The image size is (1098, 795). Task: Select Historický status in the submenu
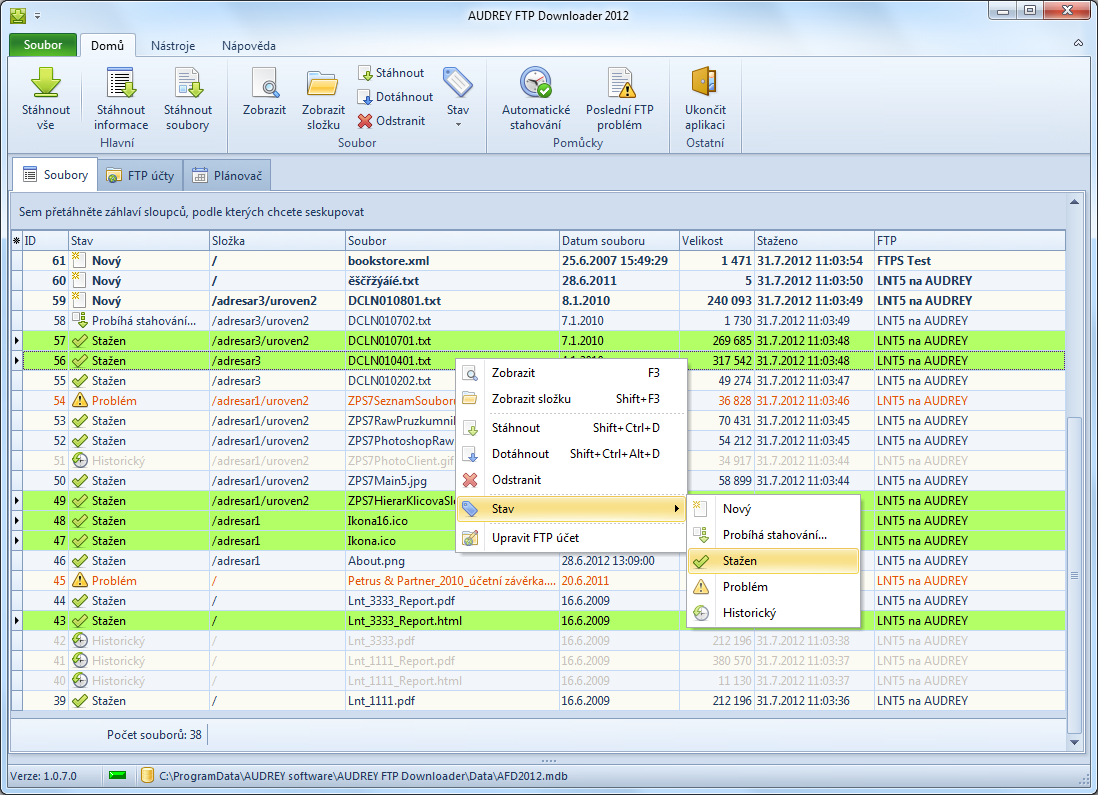(772, 613)
